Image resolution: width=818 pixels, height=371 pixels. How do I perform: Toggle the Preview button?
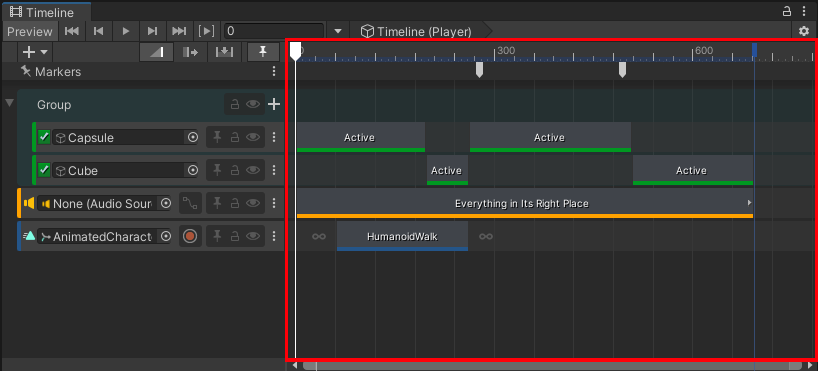(x=30, y=31)
